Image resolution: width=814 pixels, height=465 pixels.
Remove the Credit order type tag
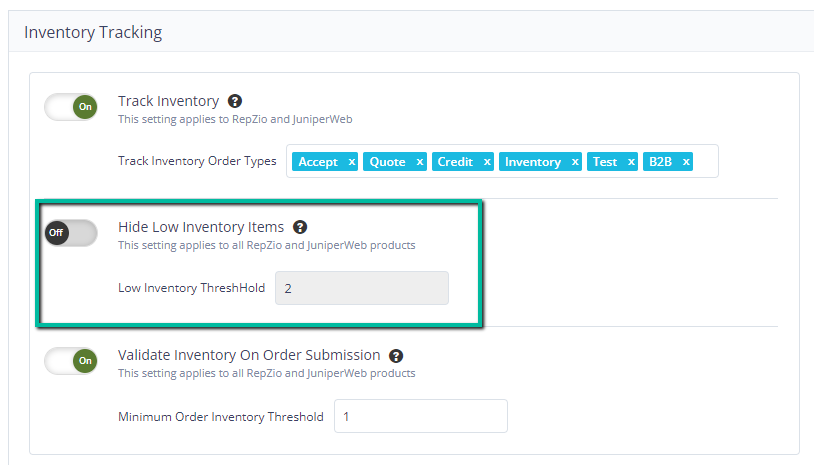(x=487, y=162)
